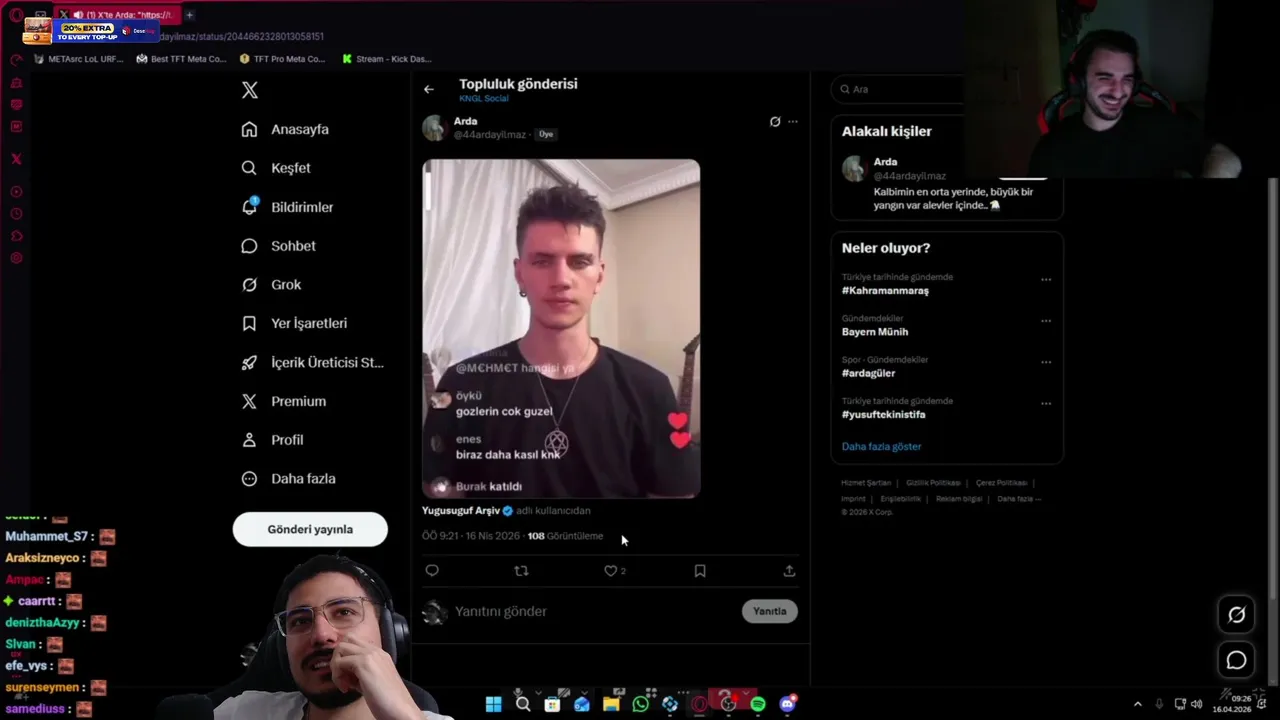The width and height of the screenshot is (1280, 720).
Task: Open the Gizlilik Politikası footer link
Action: pyautogui.click(x=933, y=483)
